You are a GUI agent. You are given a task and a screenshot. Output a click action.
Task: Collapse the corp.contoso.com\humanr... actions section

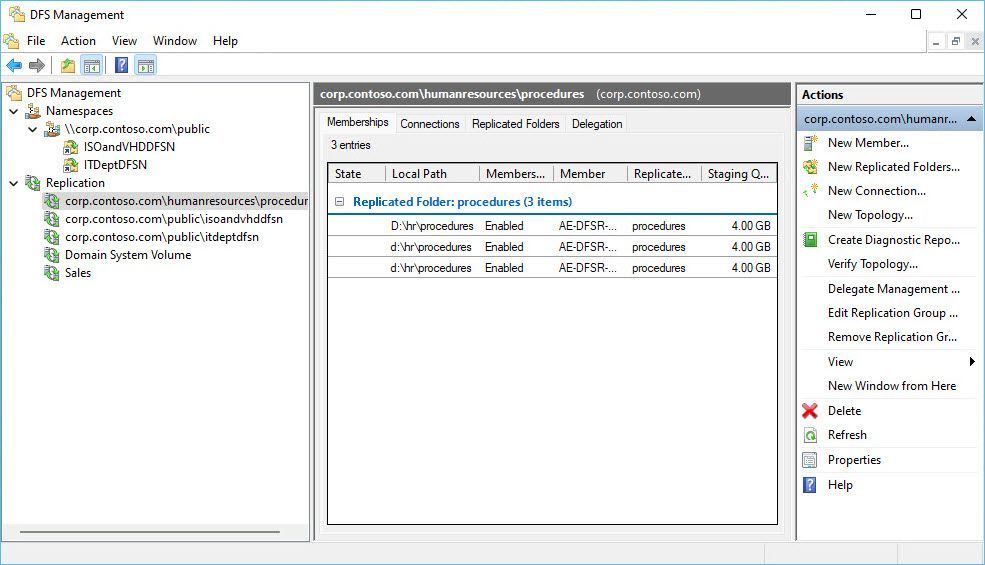pos(971,119)
